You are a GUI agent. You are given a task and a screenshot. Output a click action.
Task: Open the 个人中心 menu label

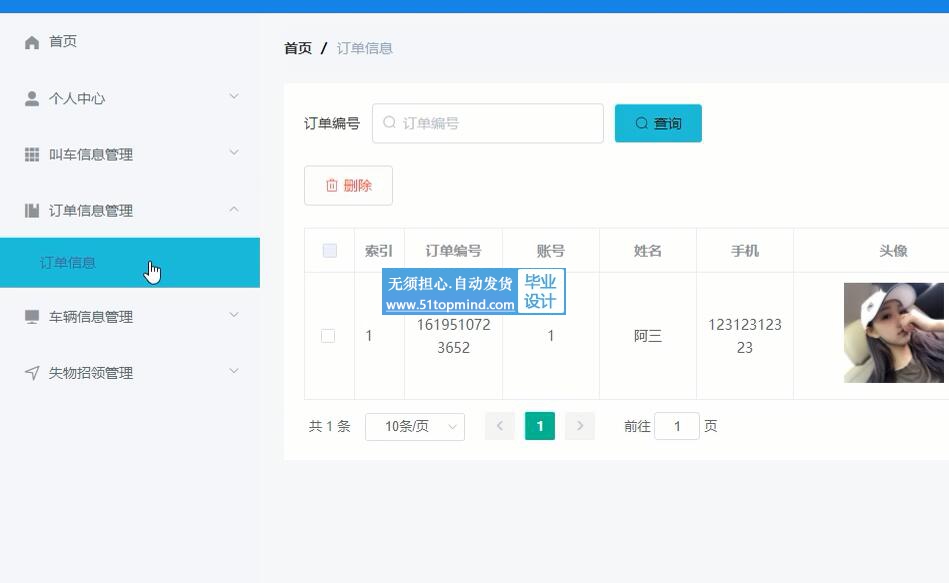tap(77, 99)
